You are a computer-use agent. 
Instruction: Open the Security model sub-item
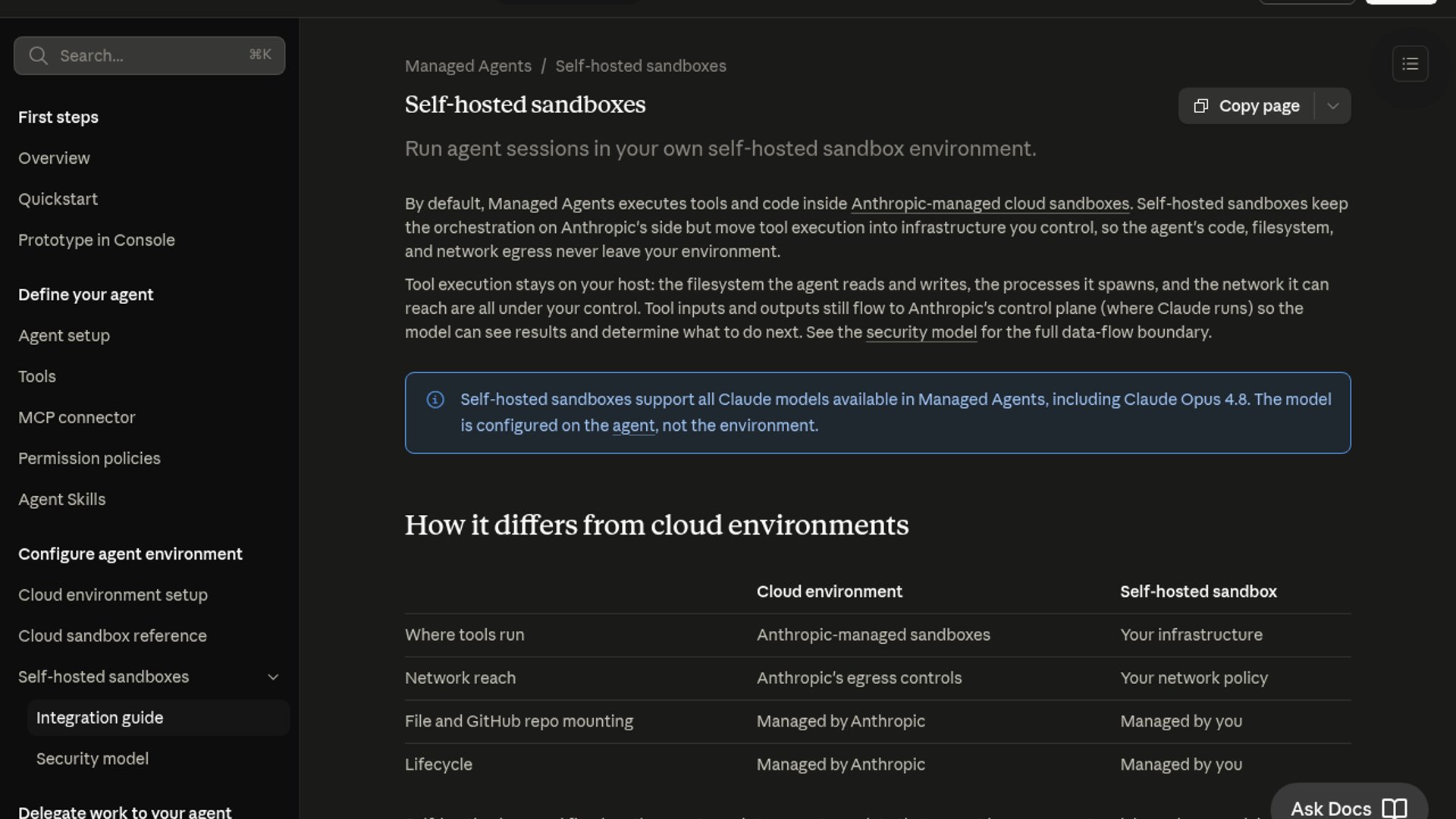coord(93,759)
